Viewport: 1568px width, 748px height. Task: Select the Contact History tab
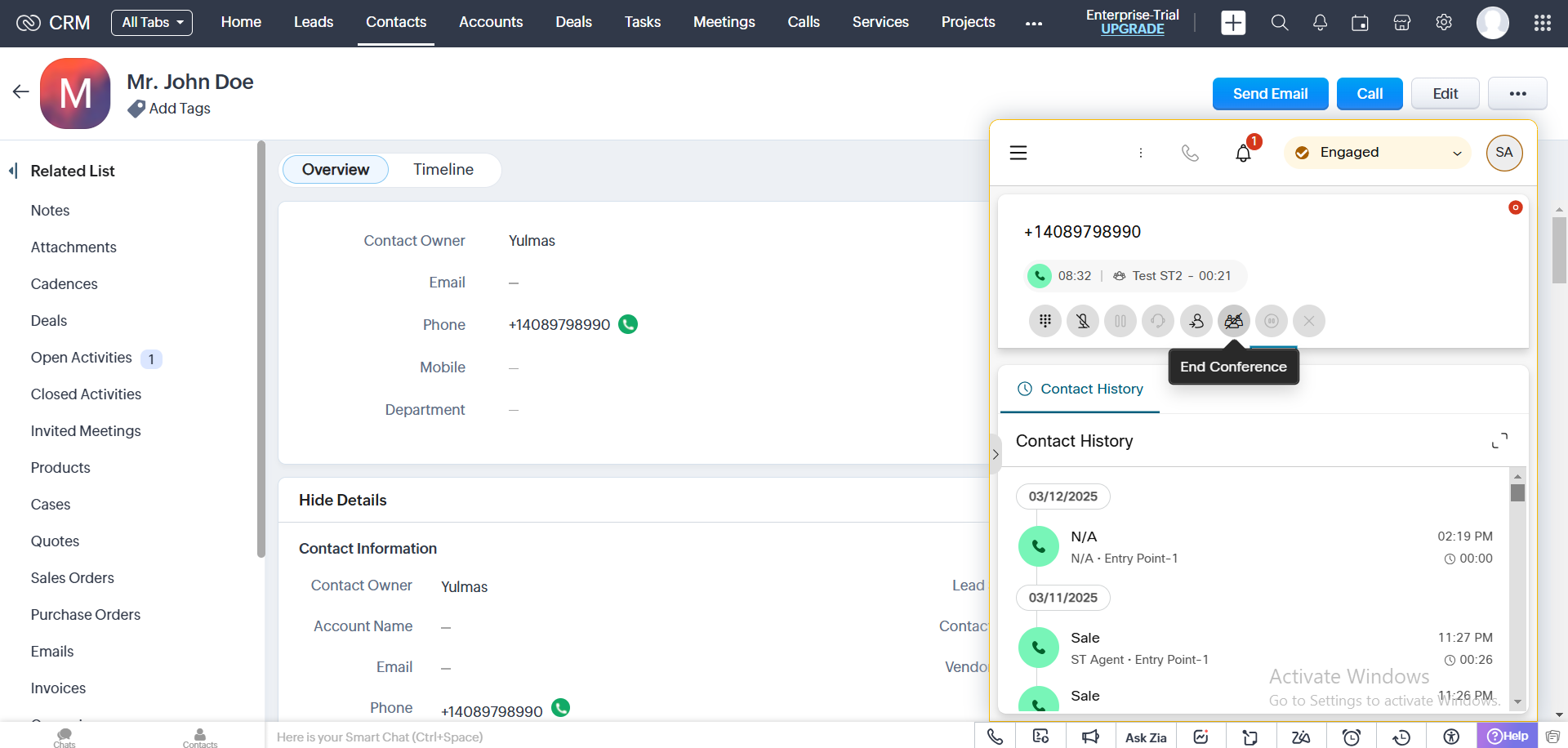tap(1080, 390)
